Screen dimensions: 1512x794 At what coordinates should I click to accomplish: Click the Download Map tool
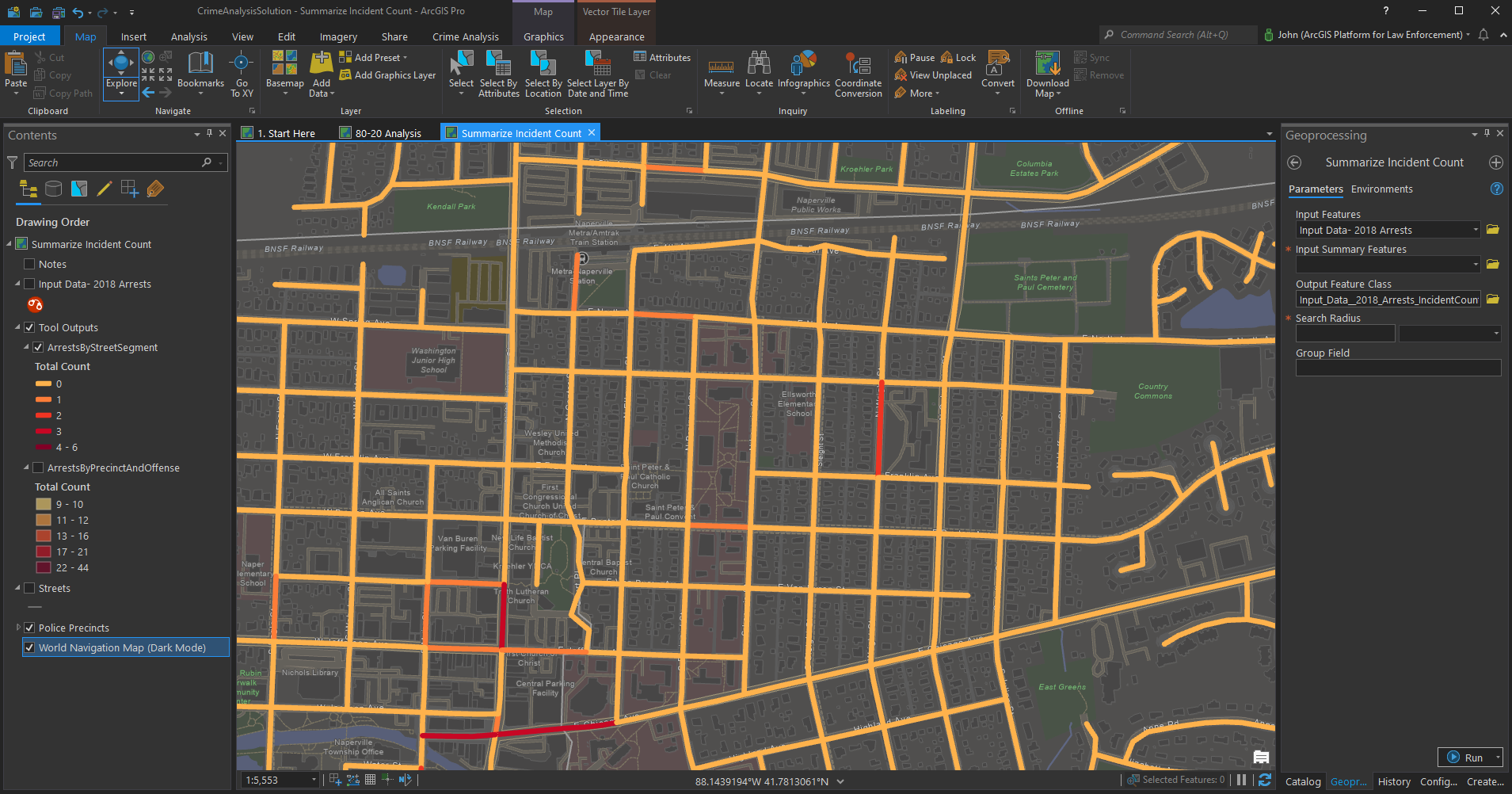1046,74
